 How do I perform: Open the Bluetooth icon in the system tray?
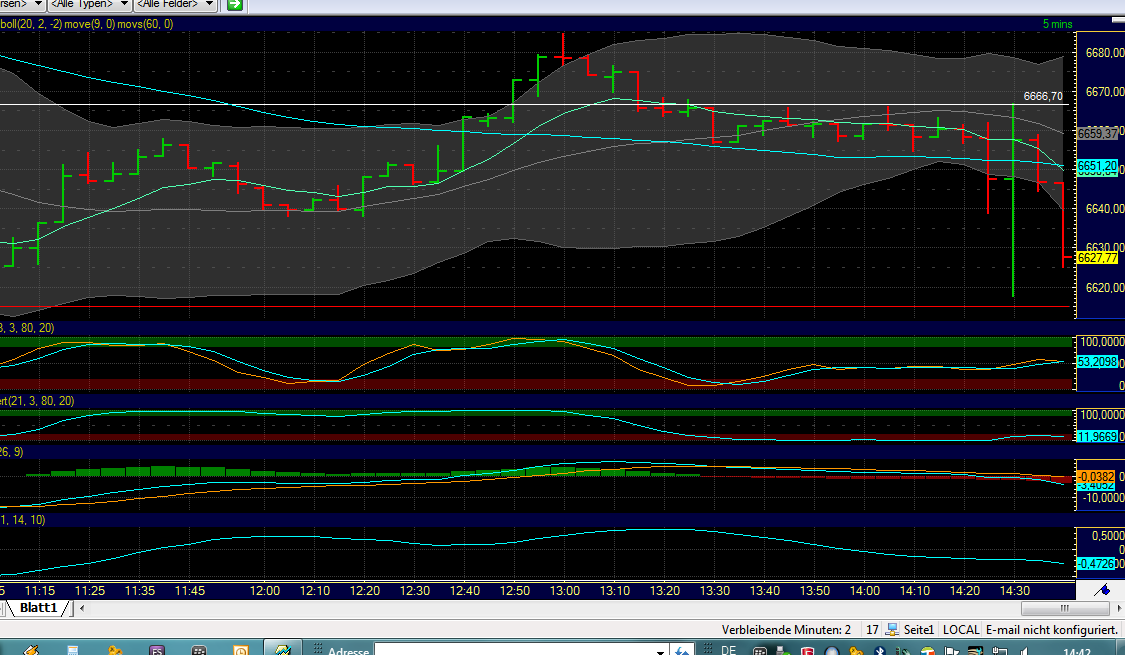pos(880,648)
